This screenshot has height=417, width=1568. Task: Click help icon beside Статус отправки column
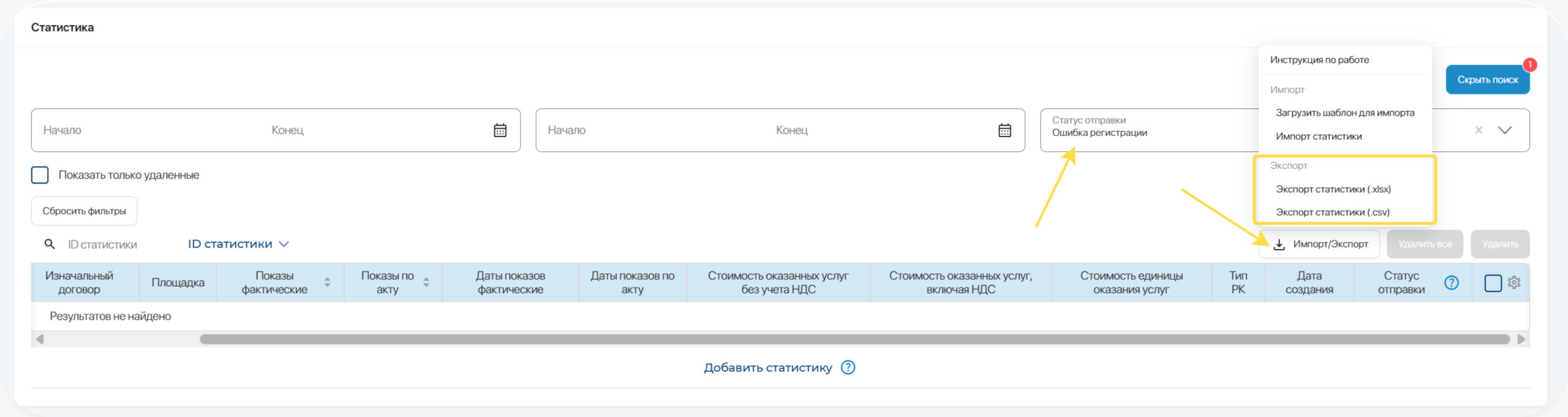pyautogui.click(x=1451, y=282)
